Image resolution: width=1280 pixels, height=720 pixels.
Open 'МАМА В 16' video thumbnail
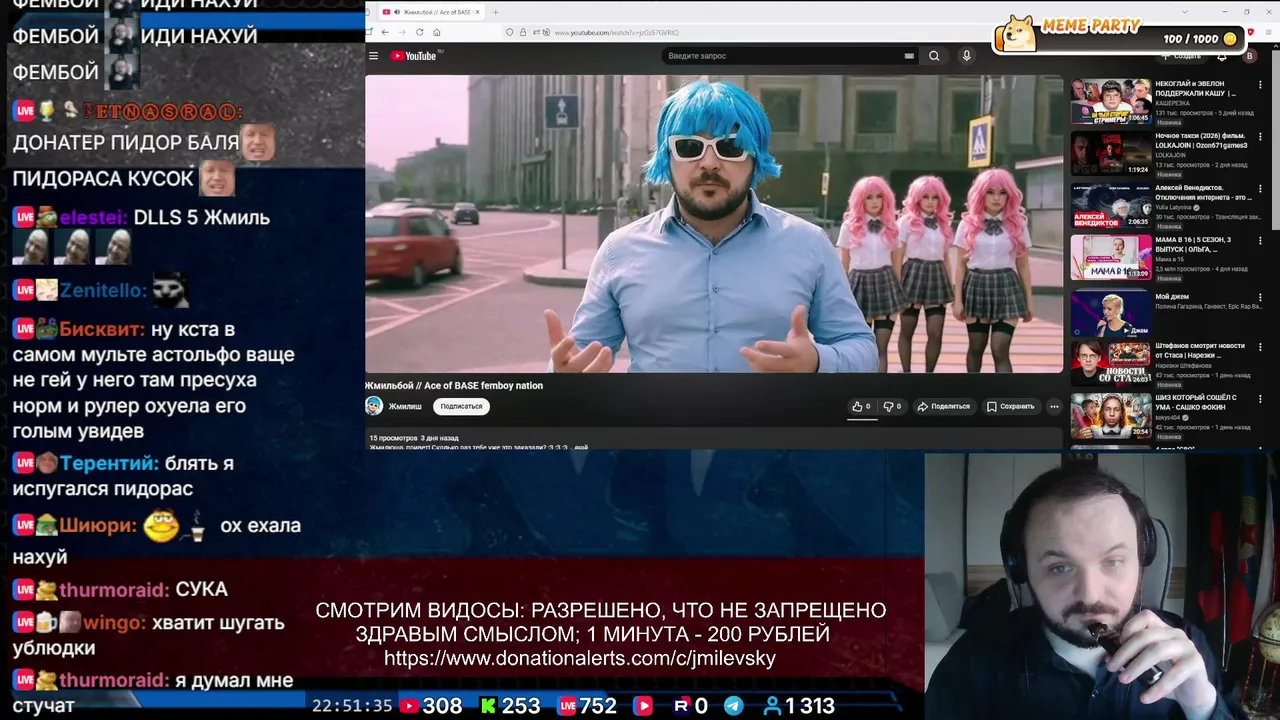click(1111, 257)
